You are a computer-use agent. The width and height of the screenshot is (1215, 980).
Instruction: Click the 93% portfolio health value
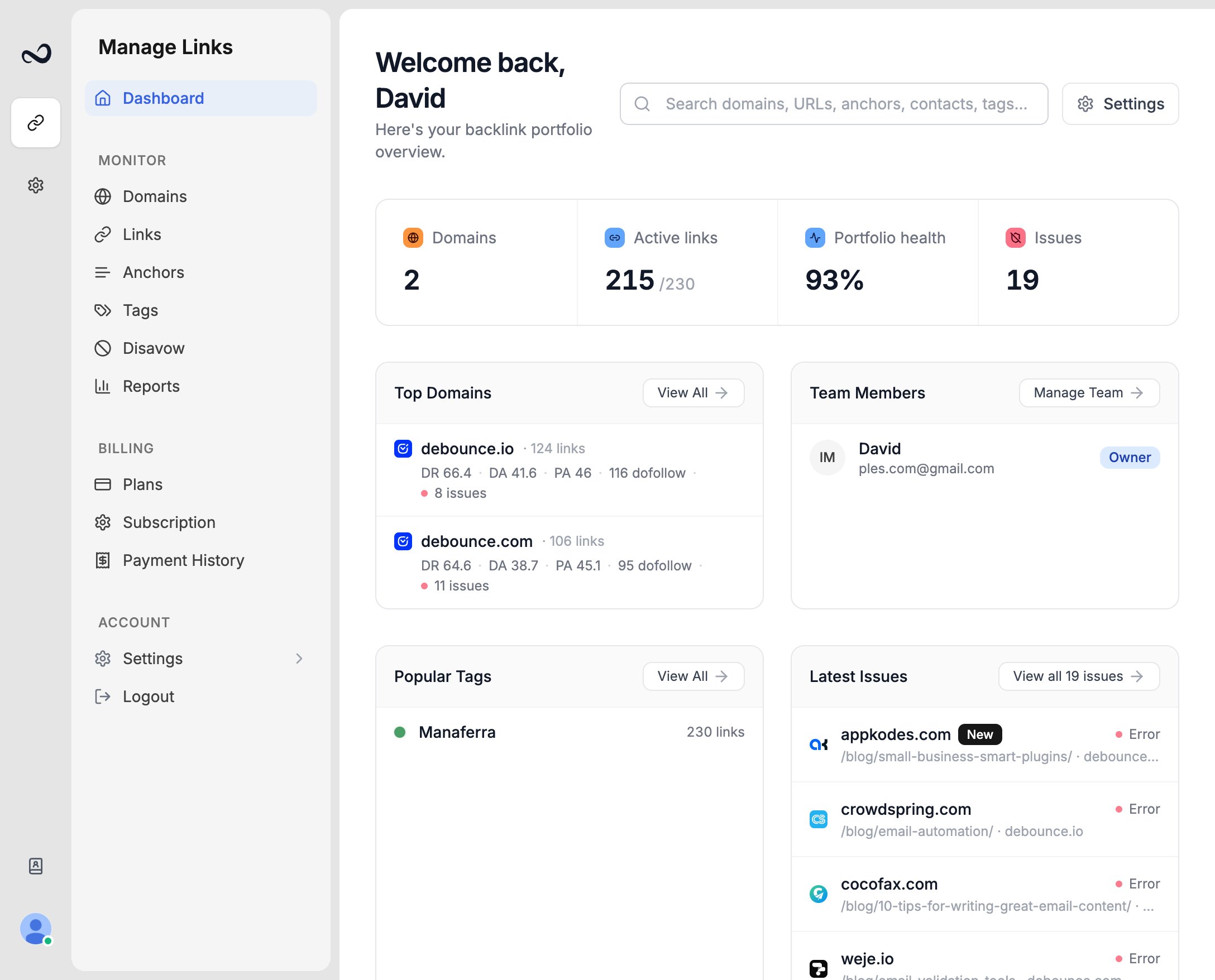click(834, 280)
